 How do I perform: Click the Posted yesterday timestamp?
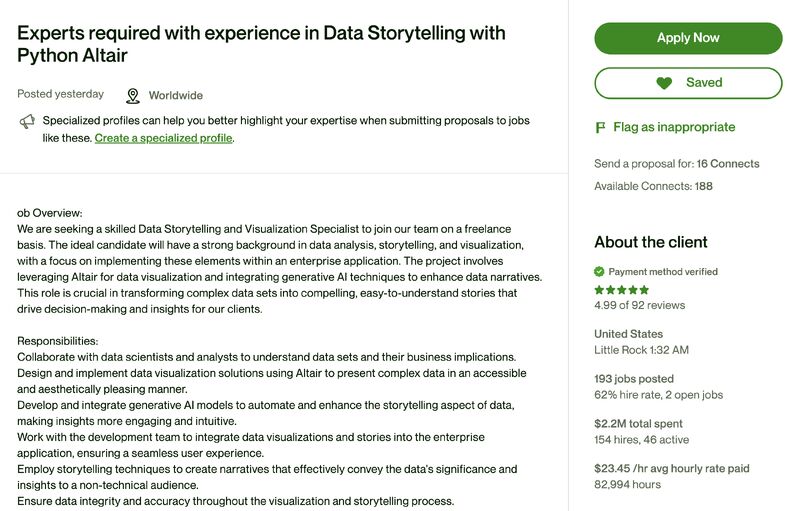click(x=60, y=94)
